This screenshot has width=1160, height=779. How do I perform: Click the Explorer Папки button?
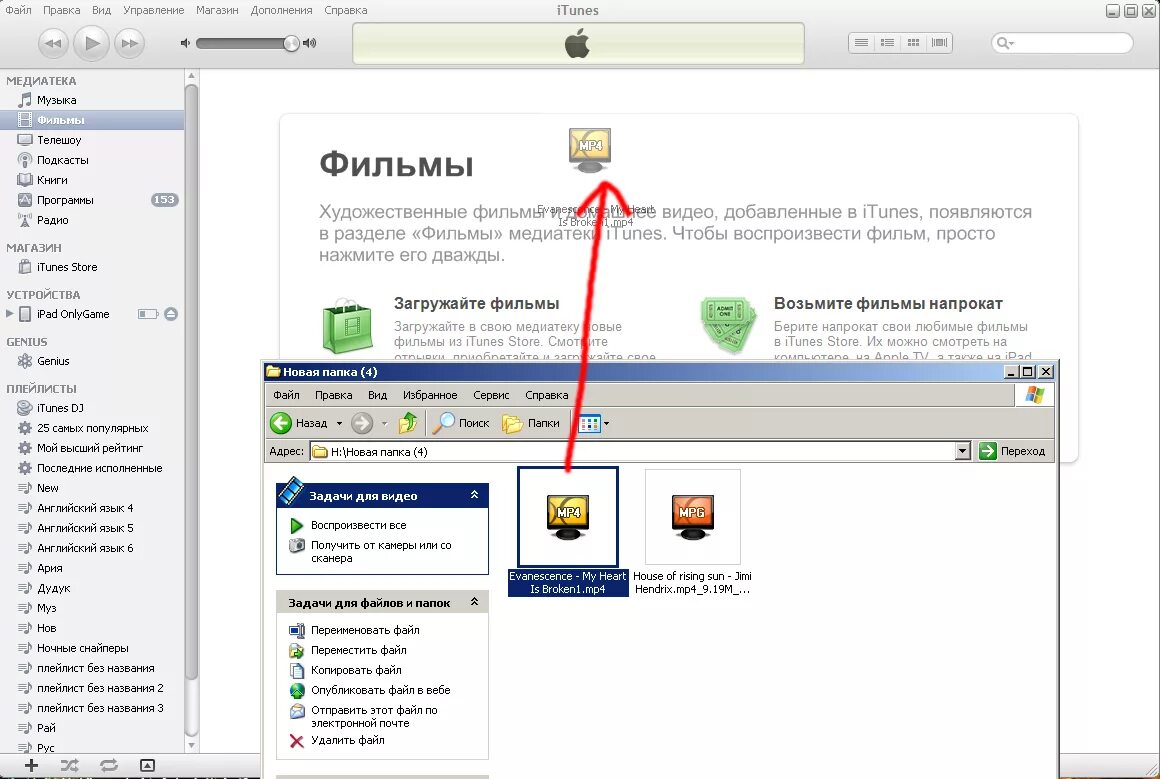(x=531, y=423)
